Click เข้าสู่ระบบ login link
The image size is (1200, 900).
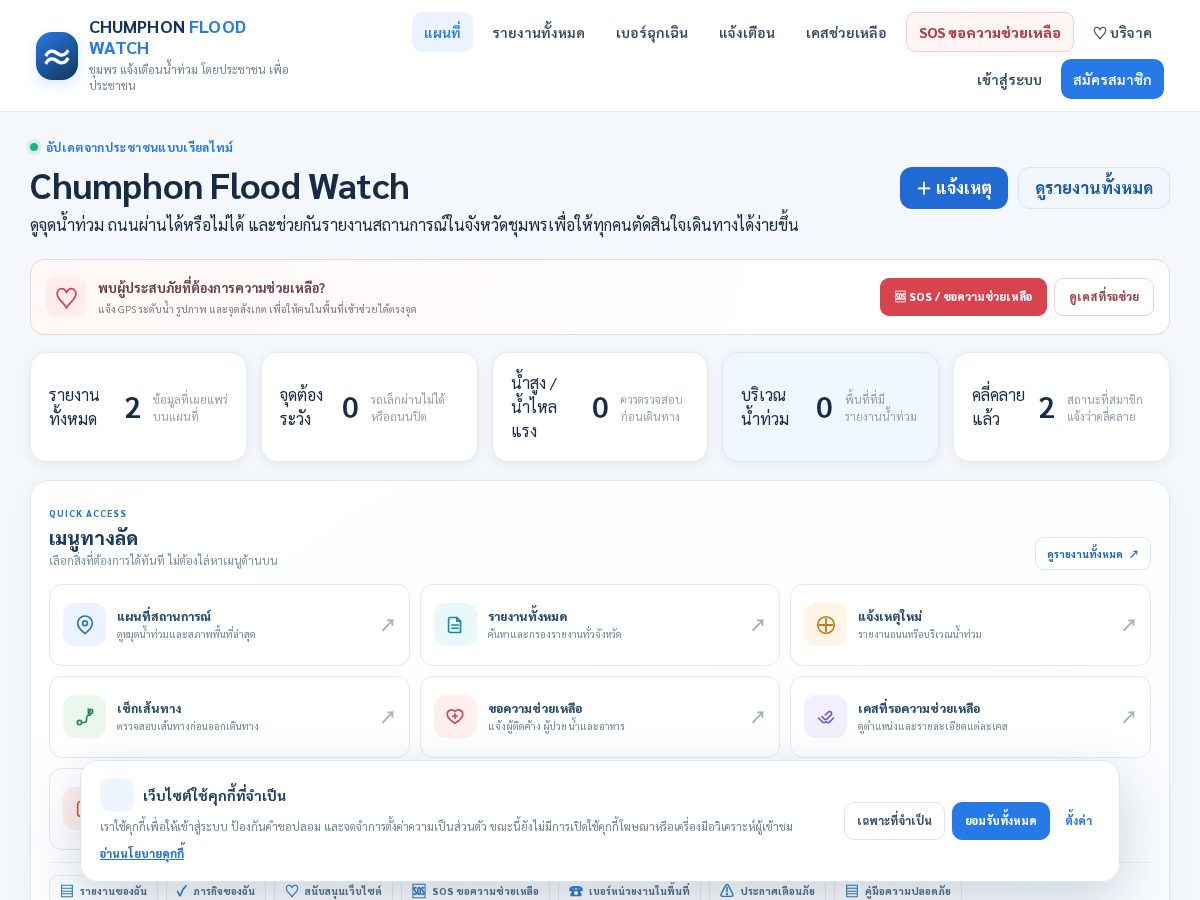pos(1009,79)
